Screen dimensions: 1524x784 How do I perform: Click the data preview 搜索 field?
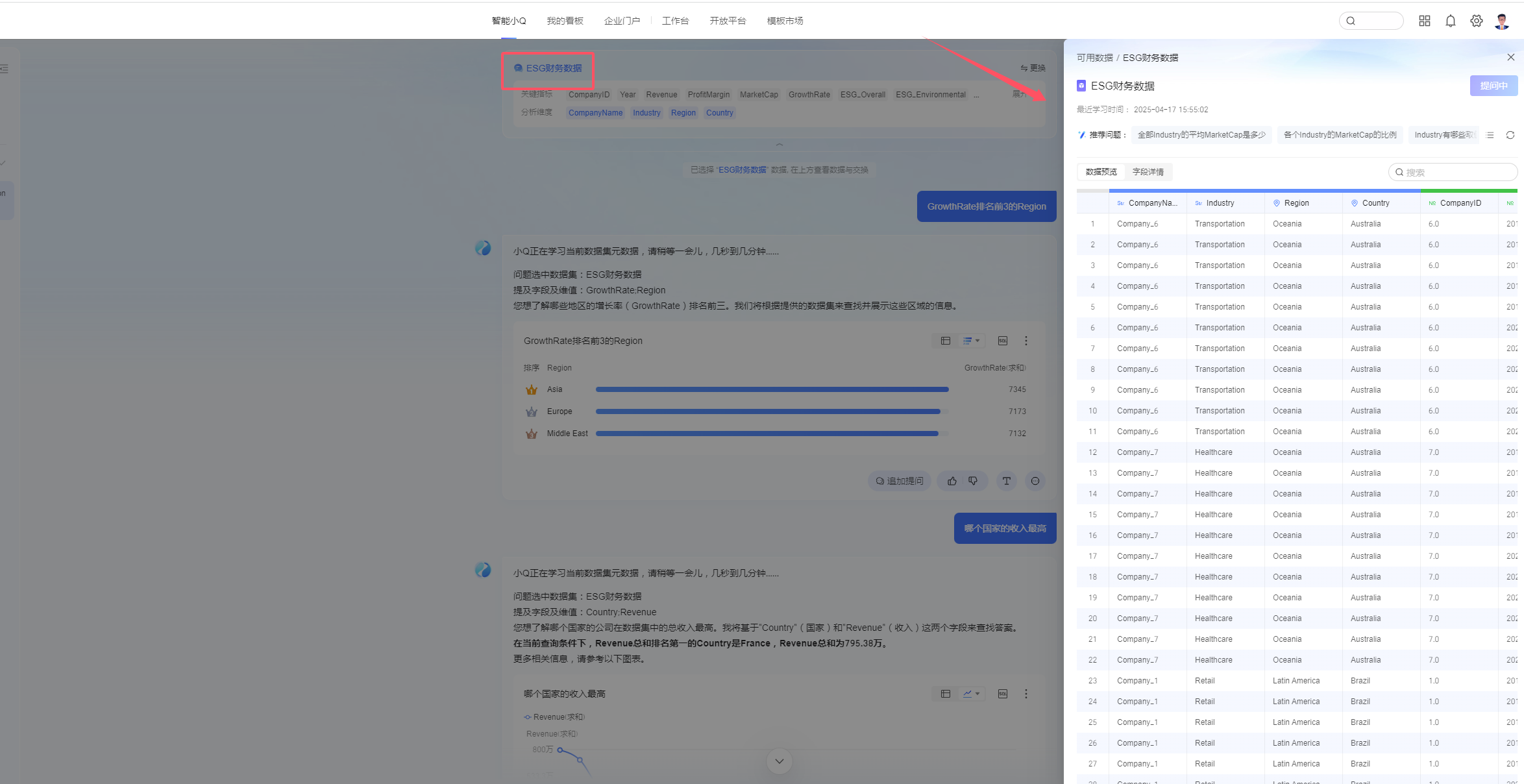(1453, 172)
